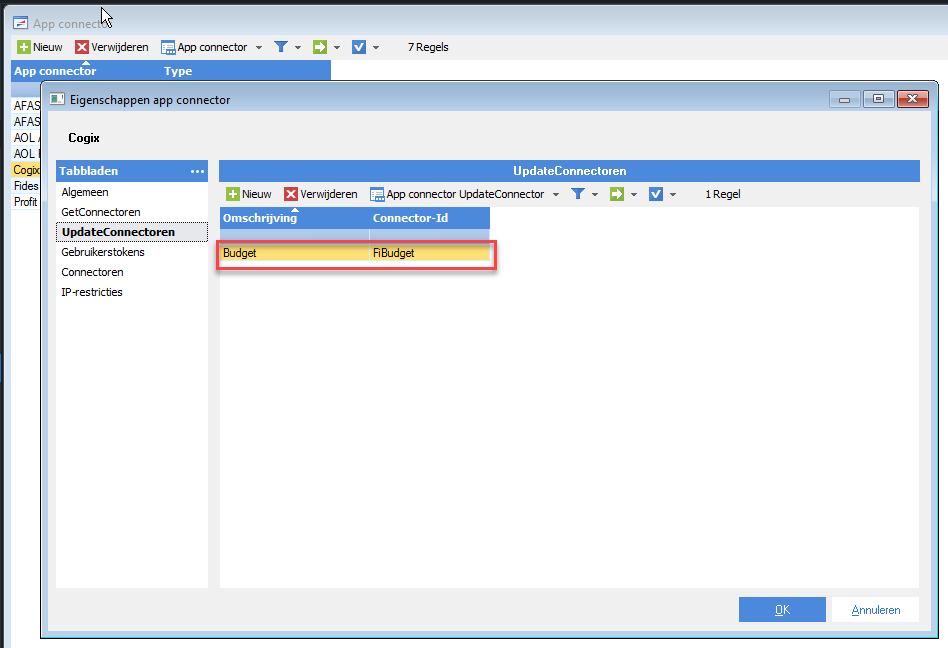Select the Cogix row in the background list
Image resolution: width=948 pixels, height=648 pixels.
pyautogui.click(x=26, y=170)
